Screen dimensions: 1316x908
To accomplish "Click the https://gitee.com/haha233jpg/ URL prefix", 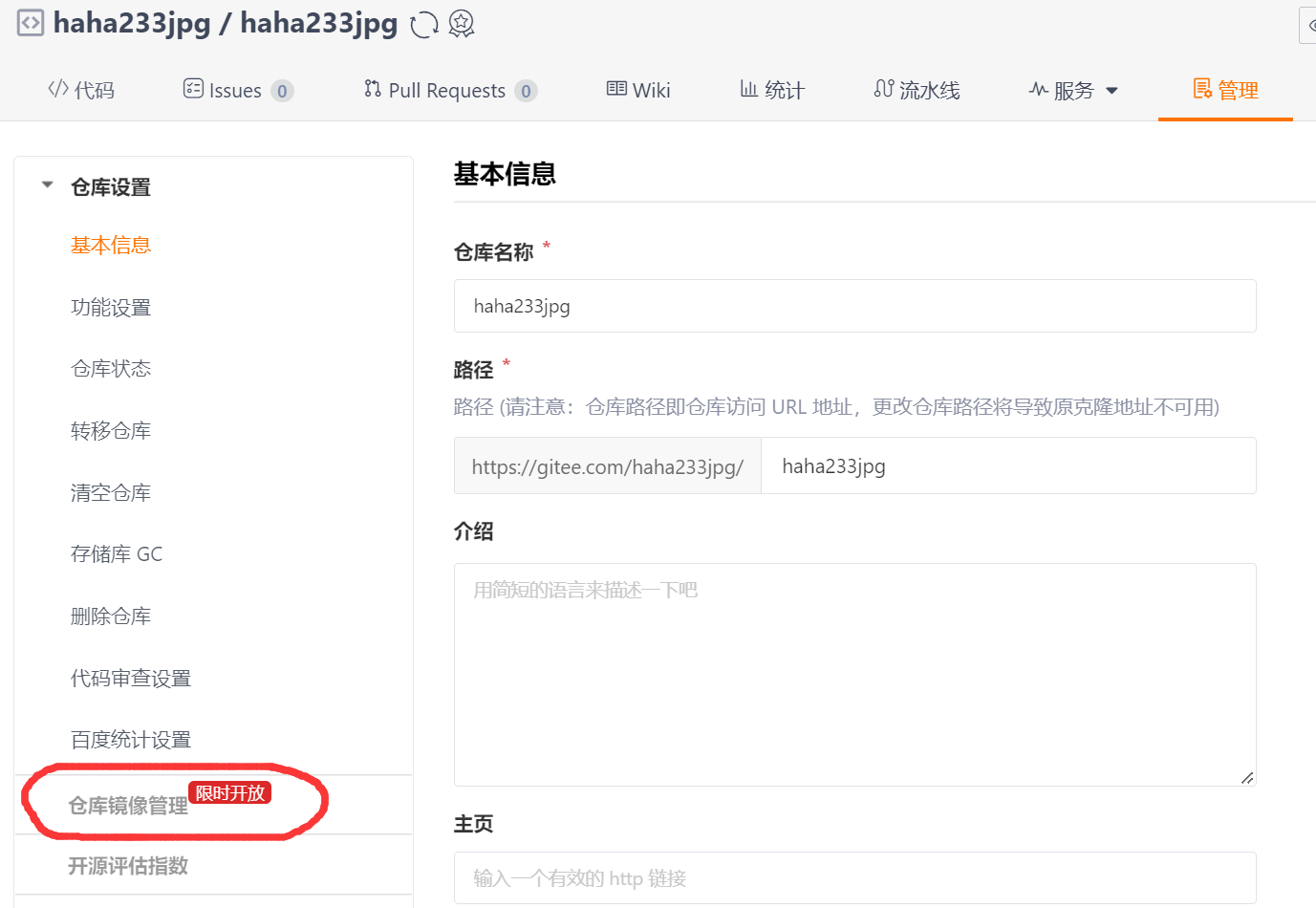I will click(608, 466).
